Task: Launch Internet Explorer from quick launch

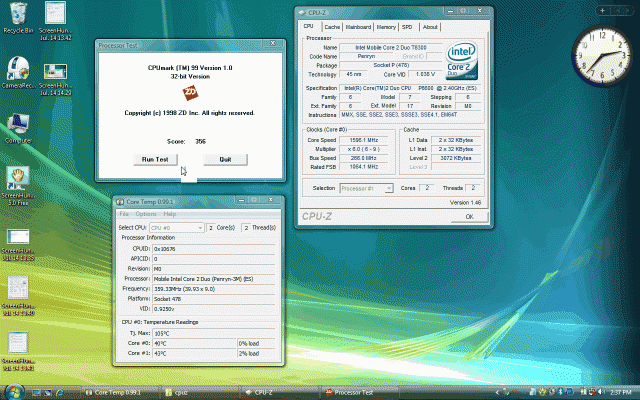Action: point(60,393)
